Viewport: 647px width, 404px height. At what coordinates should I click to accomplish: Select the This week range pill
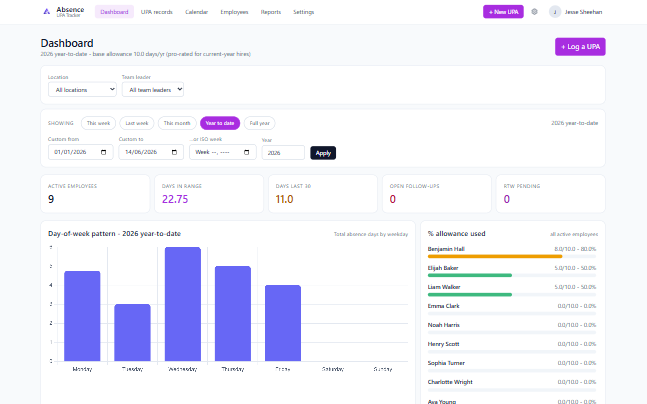click(98, 123)
